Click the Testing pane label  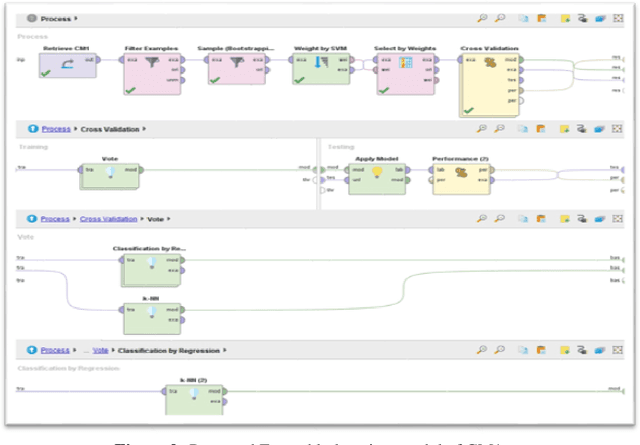click(341, 147)
